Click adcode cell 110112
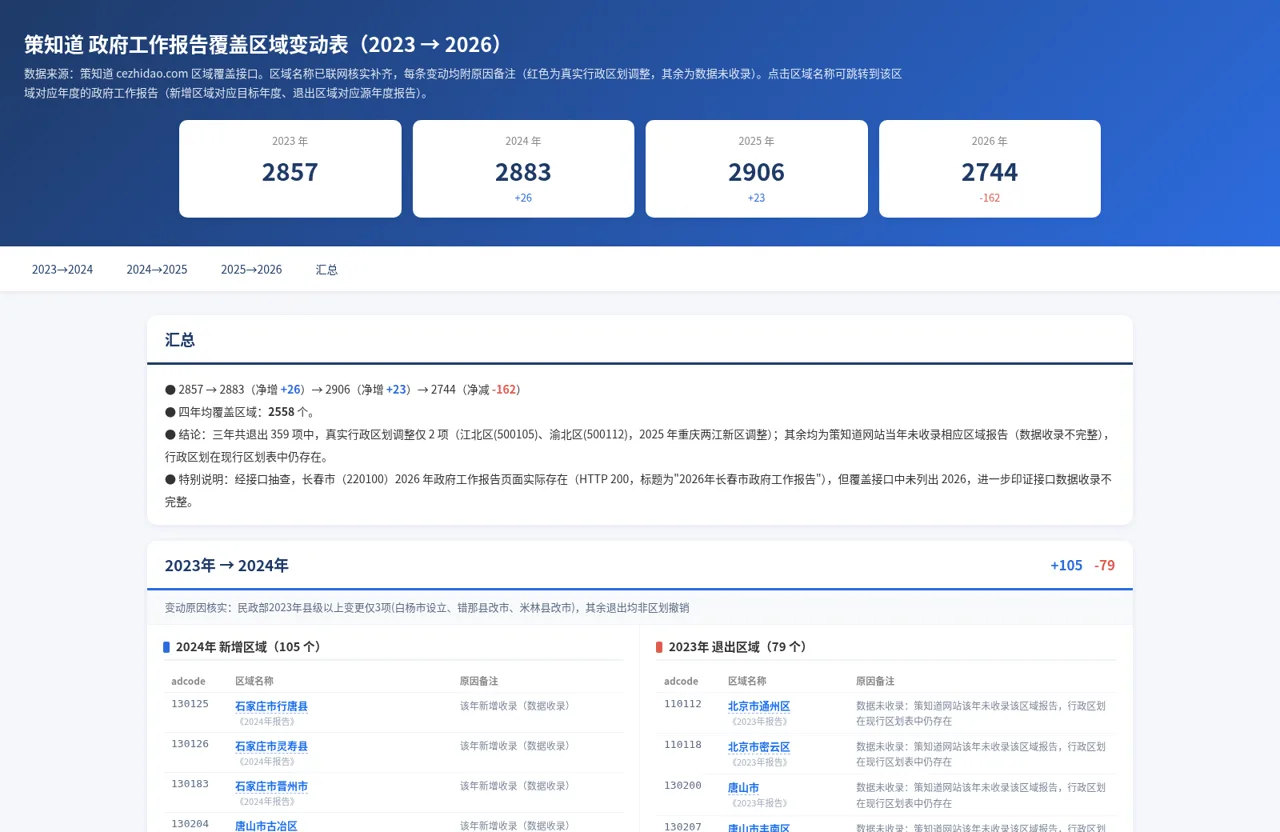The height and width of the screenshot is (832, 1280). (683, 704)
